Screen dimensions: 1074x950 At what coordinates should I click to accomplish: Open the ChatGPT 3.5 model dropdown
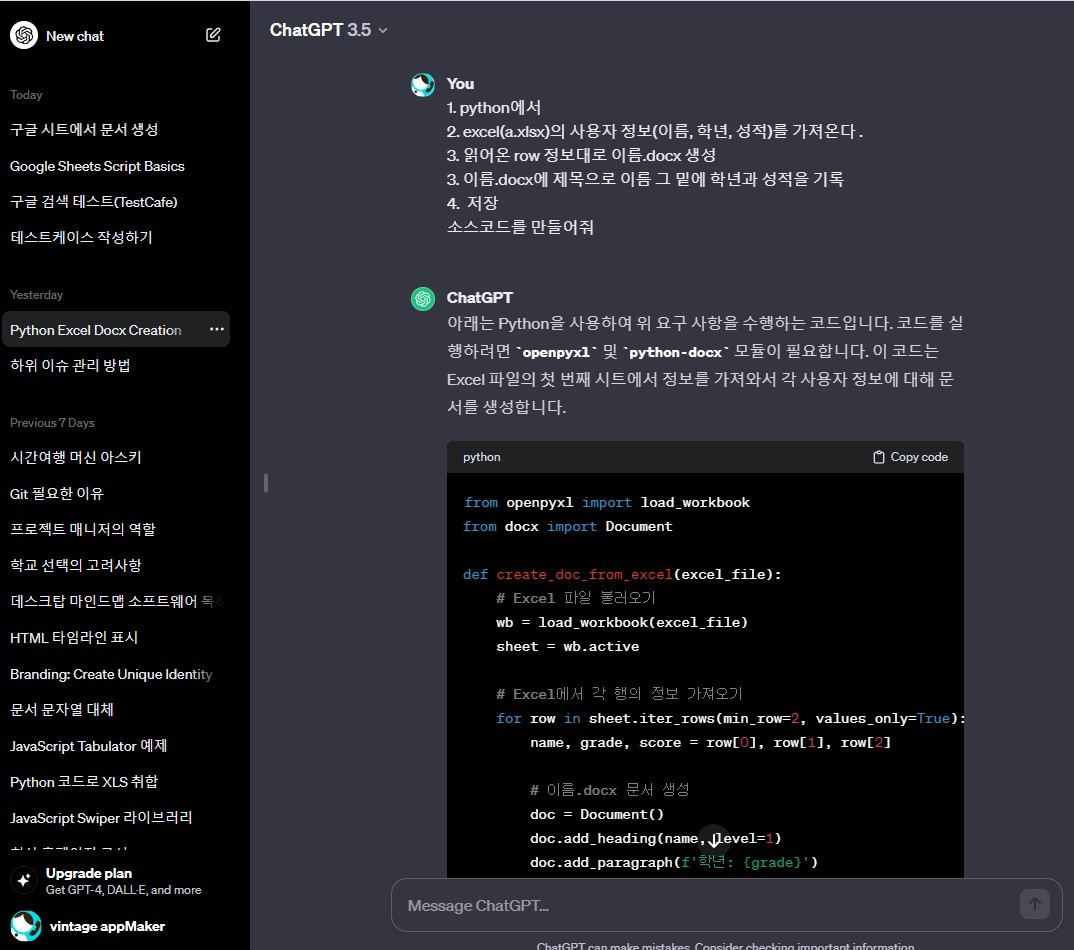coord(329,30)
